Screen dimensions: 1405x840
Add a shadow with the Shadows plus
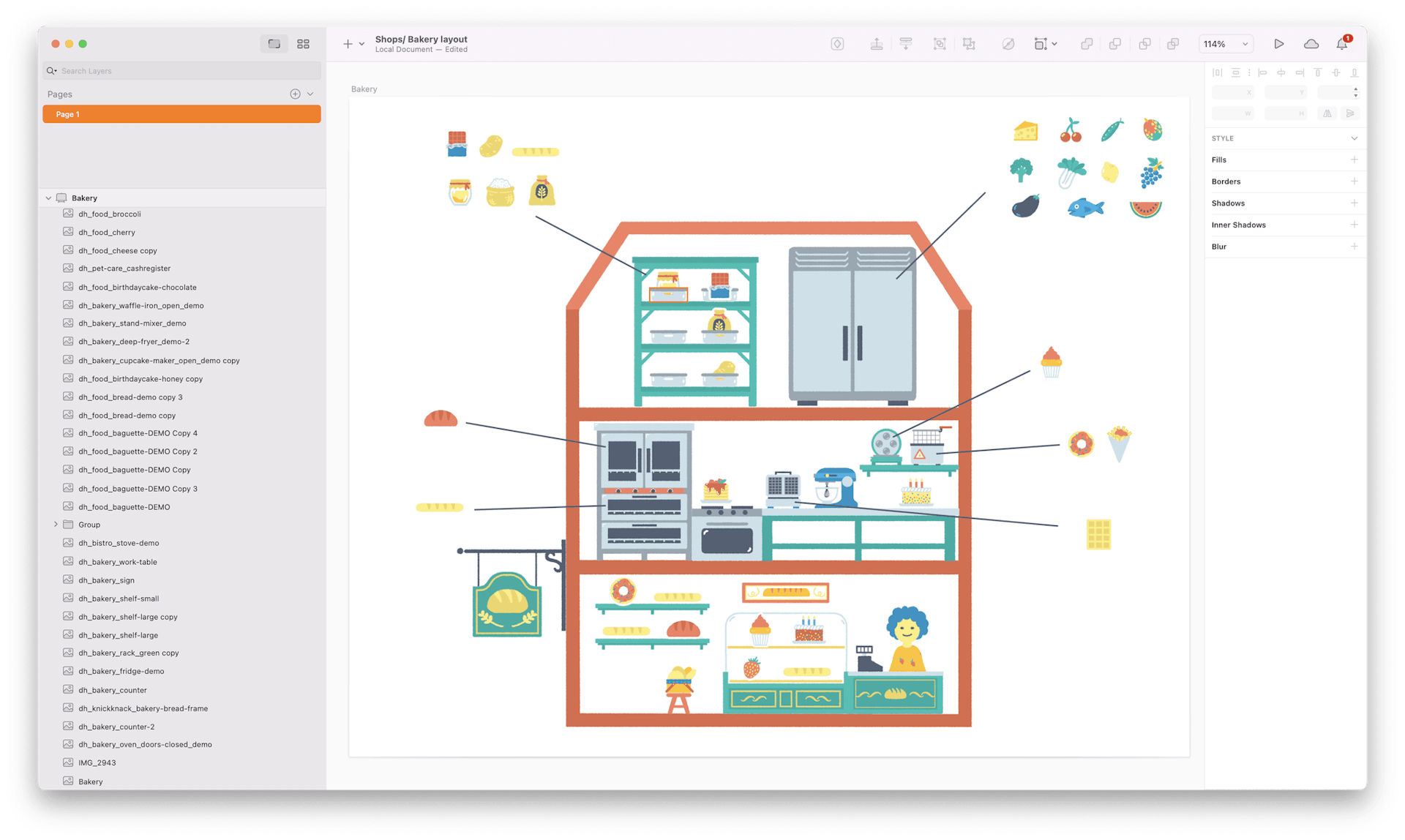pyautogui.click(x=1354, y=203)
